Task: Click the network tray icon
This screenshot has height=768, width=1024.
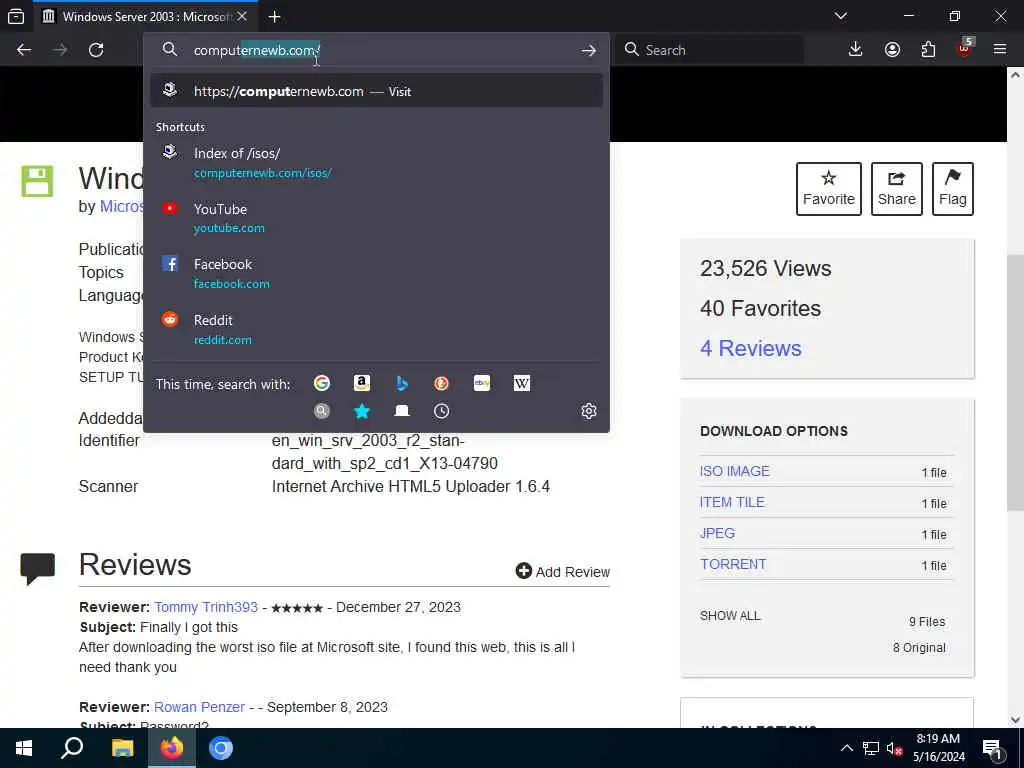Action: point(871,748)
